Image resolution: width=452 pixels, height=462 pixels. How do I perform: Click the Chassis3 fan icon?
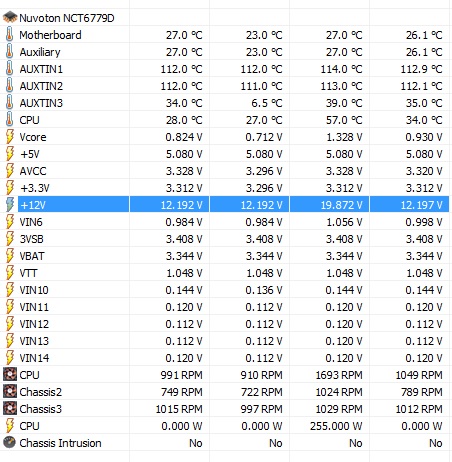(x=10, y=409)
